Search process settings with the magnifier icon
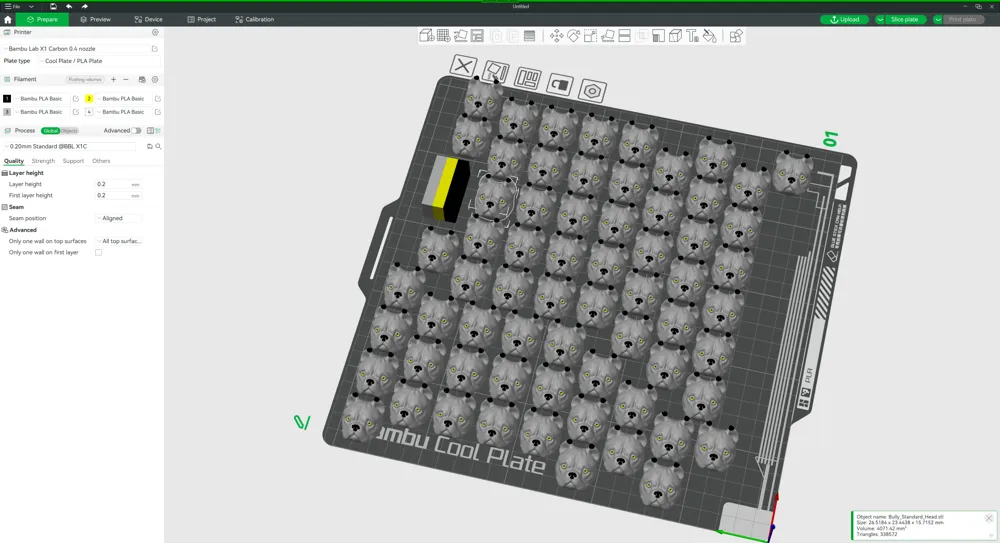Screen dimensions: 1000x543 (158, 146)
